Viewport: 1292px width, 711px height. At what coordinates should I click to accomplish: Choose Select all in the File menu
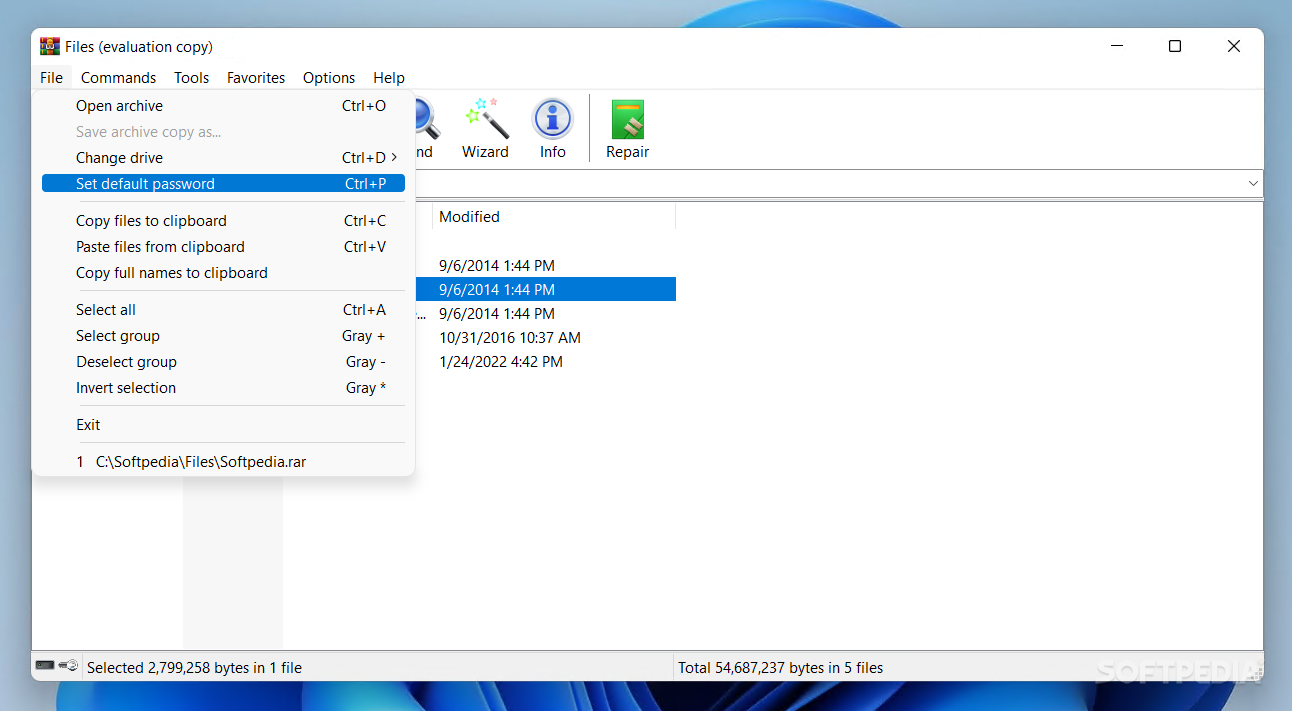point(223,310)
